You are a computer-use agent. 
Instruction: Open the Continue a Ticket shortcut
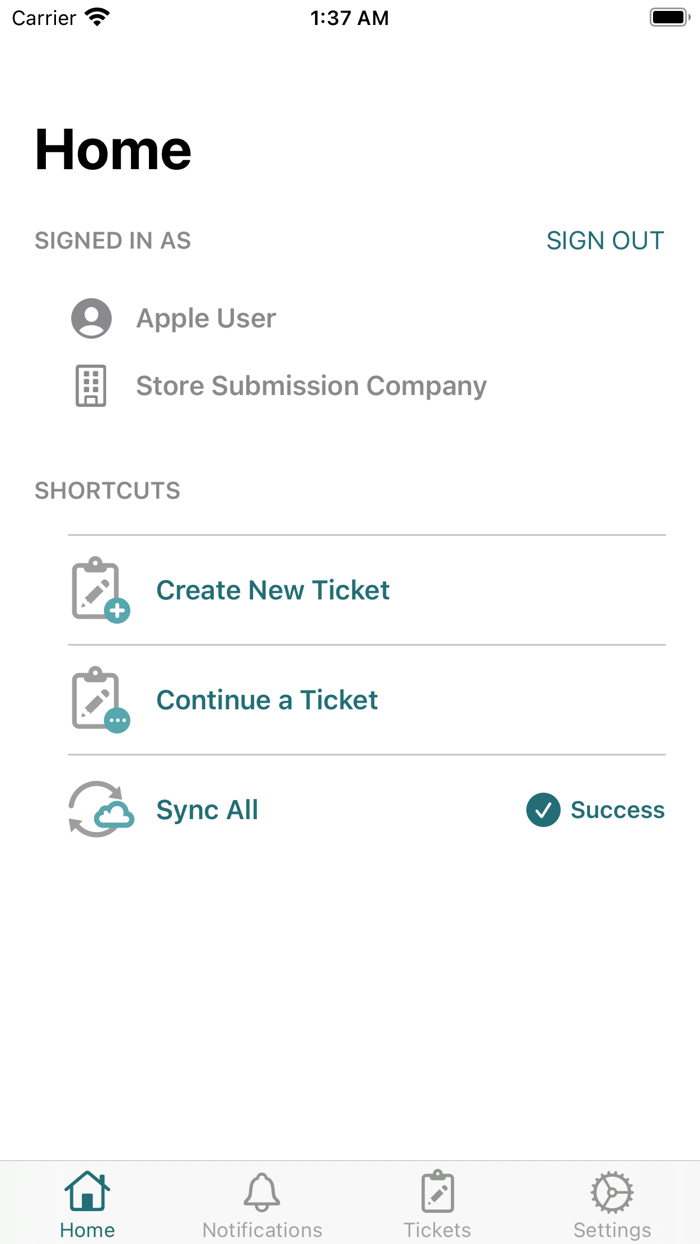tap(267, 700)
